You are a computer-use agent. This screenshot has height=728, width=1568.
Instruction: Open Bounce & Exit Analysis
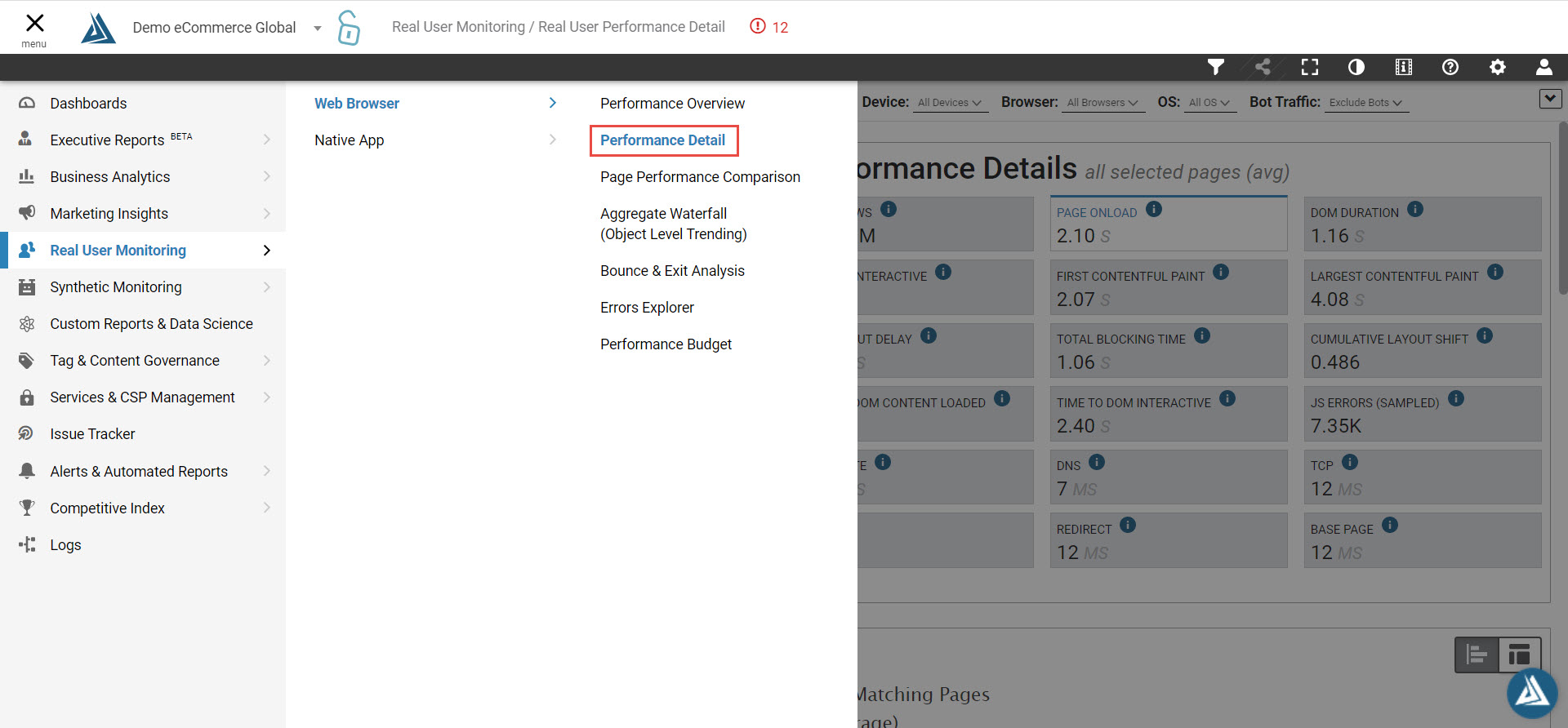pos(672,271)
